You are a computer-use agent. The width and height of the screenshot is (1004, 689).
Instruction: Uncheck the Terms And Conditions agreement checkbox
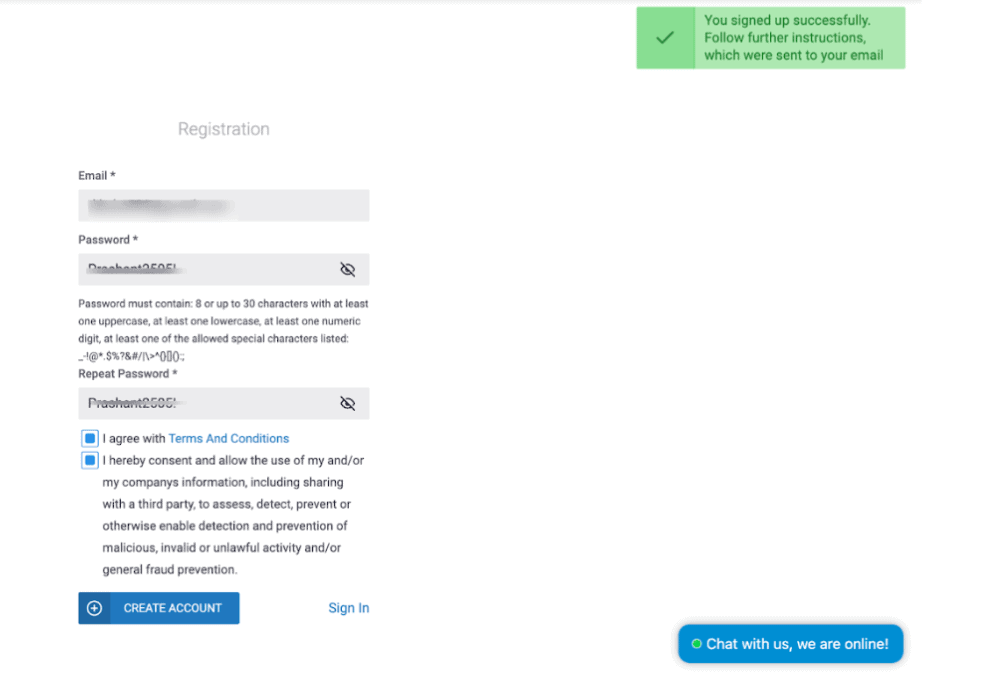(x=90, y=439)
